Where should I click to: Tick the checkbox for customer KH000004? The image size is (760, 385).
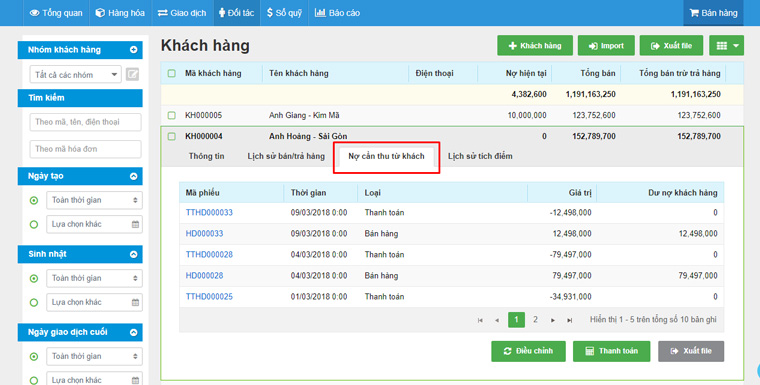[x=172, y=136]
